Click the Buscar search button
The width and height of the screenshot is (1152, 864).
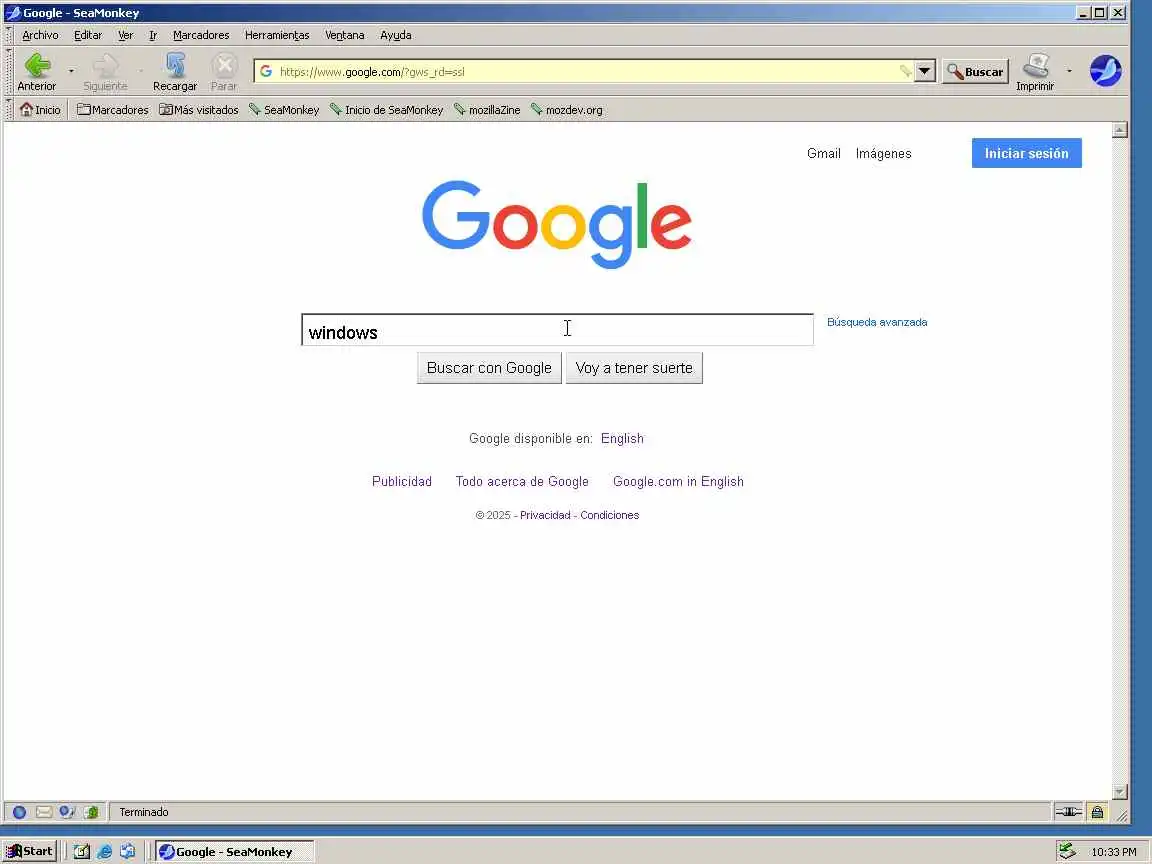[975, 71]
